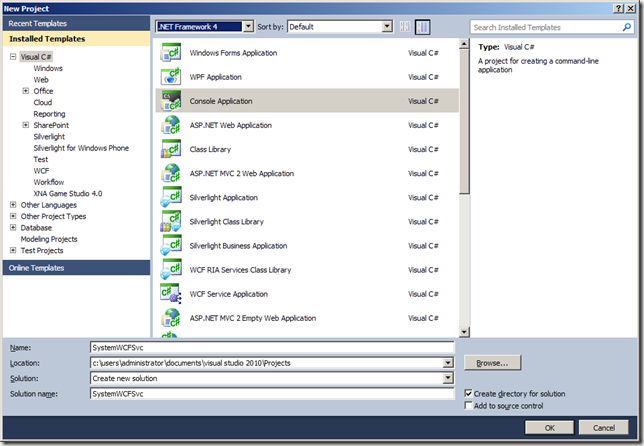Image resolution: width=644 pixels, height=446 pixels.
Task: Click the search magnifier icon
Action: (x=627, y=27)
